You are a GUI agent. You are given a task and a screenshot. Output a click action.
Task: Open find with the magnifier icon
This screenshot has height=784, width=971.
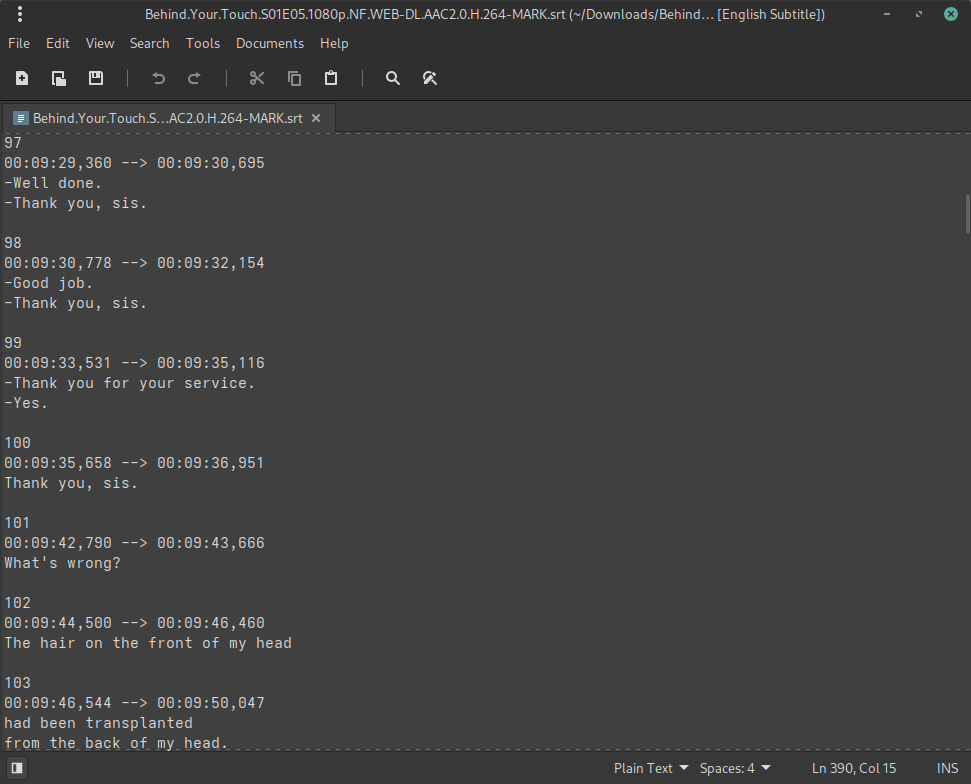click(393, 78)
